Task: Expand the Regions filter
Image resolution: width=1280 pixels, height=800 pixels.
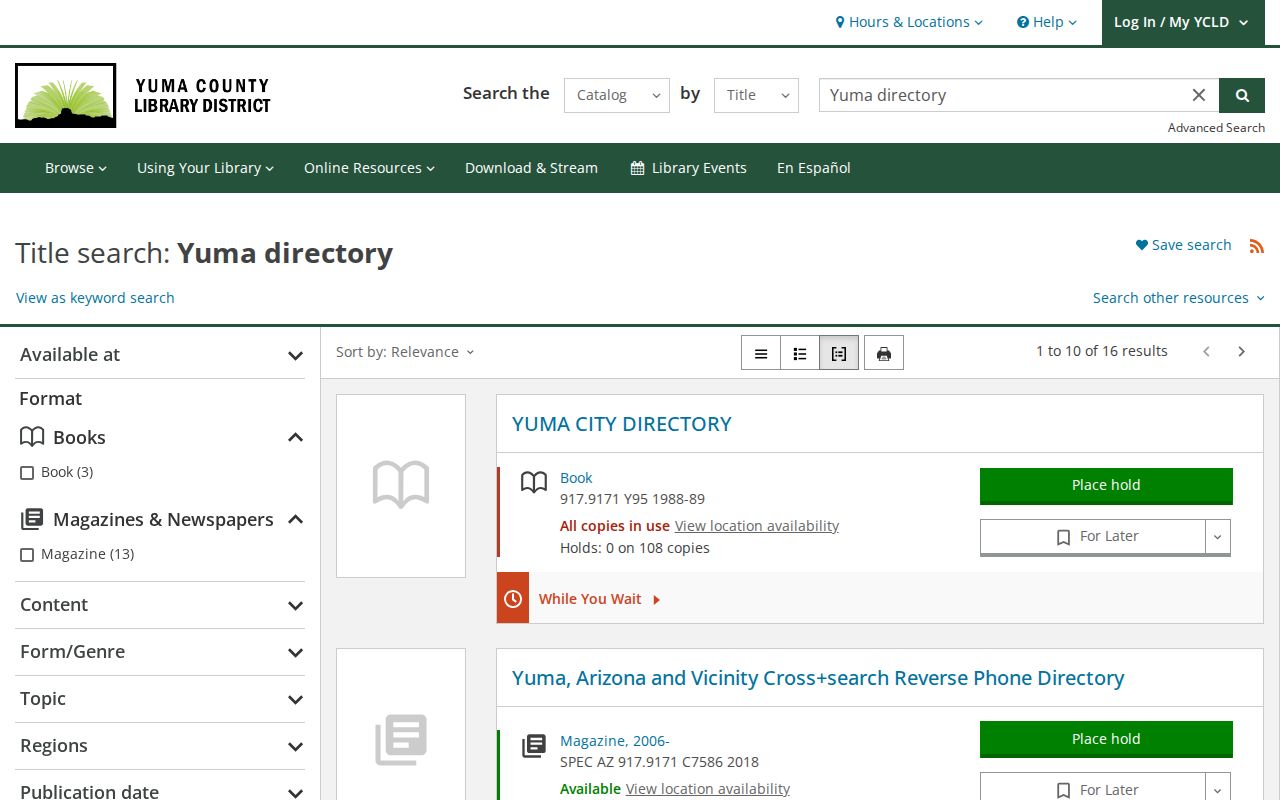Action: [x=160, y=746]
